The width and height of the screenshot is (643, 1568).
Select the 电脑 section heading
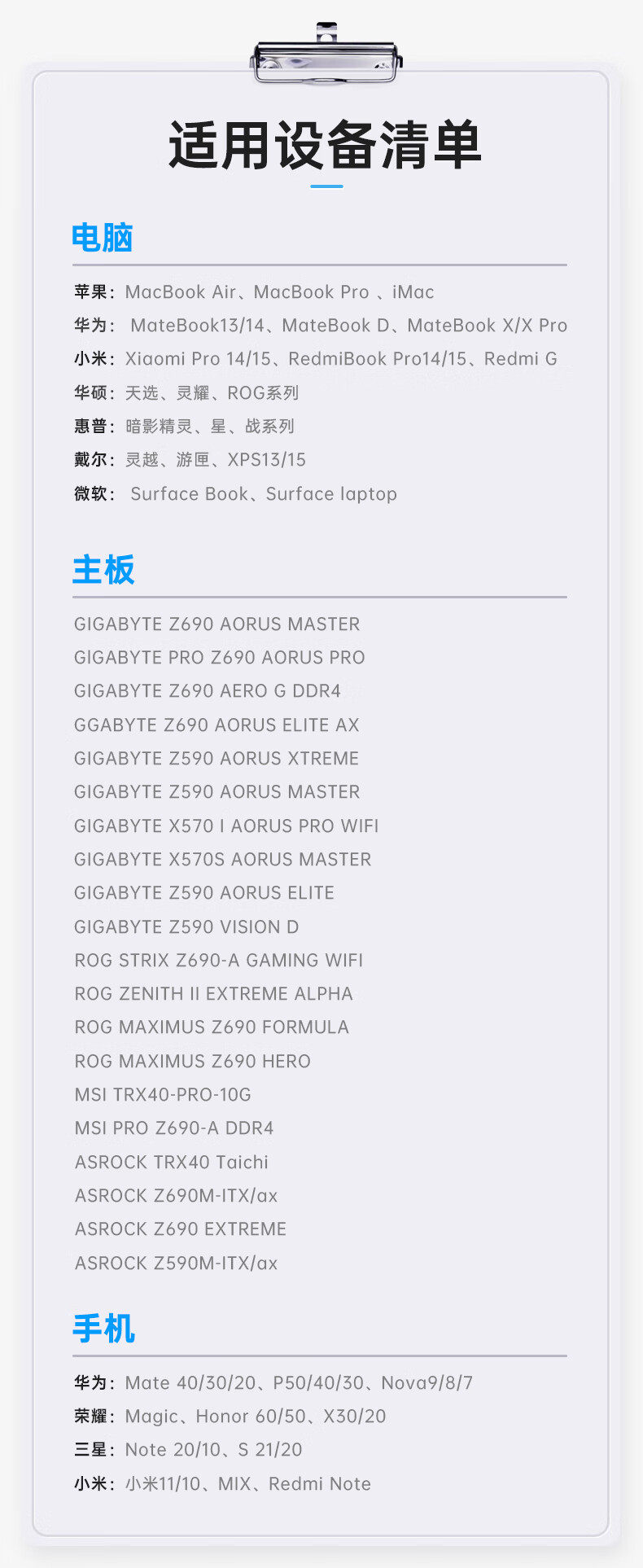point(103,238)
